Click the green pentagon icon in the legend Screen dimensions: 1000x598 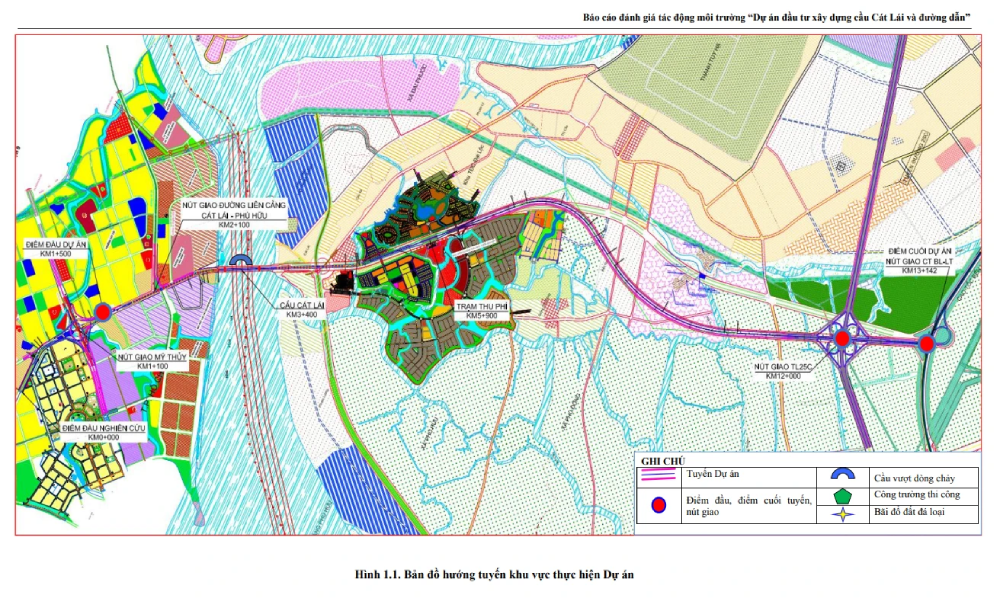(x=842, y=495)
